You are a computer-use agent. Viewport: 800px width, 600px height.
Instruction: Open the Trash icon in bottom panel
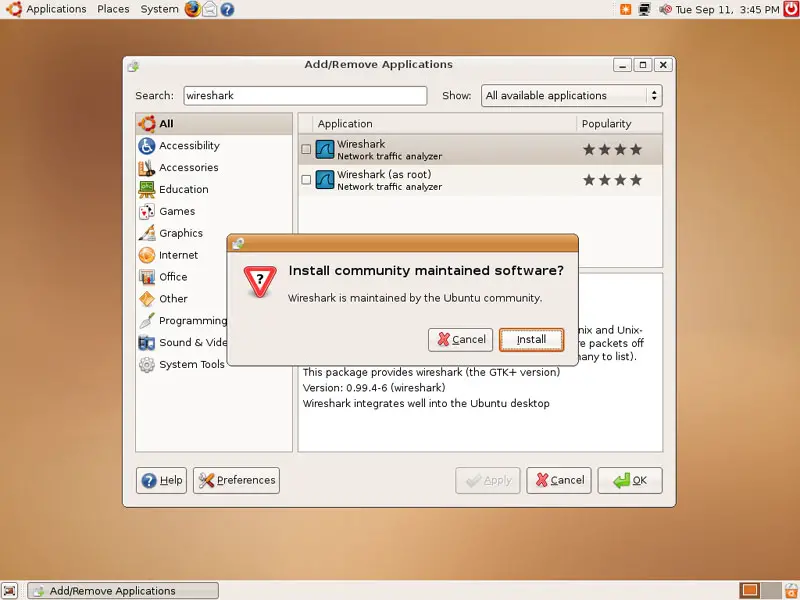(791, 590)
